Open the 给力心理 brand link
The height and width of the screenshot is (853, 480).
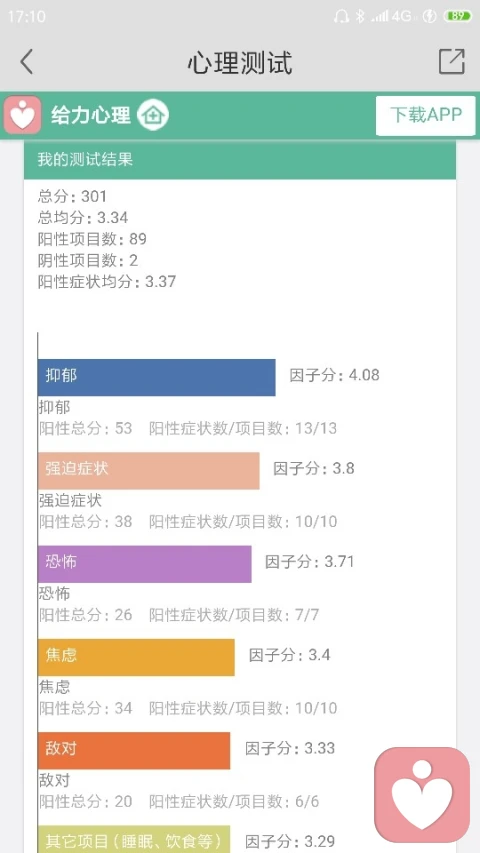pyautogui.click(x=91, y=115)
